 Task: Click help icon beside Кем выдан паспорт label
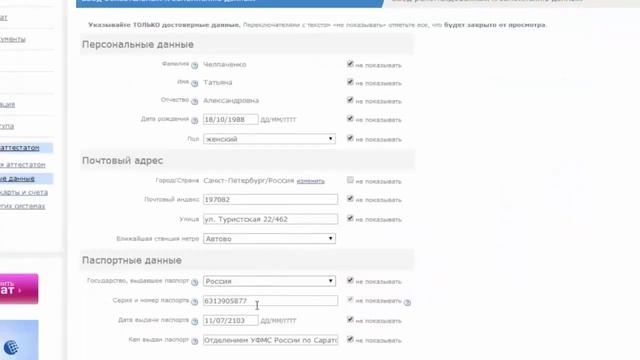click(x=195, y=341)
